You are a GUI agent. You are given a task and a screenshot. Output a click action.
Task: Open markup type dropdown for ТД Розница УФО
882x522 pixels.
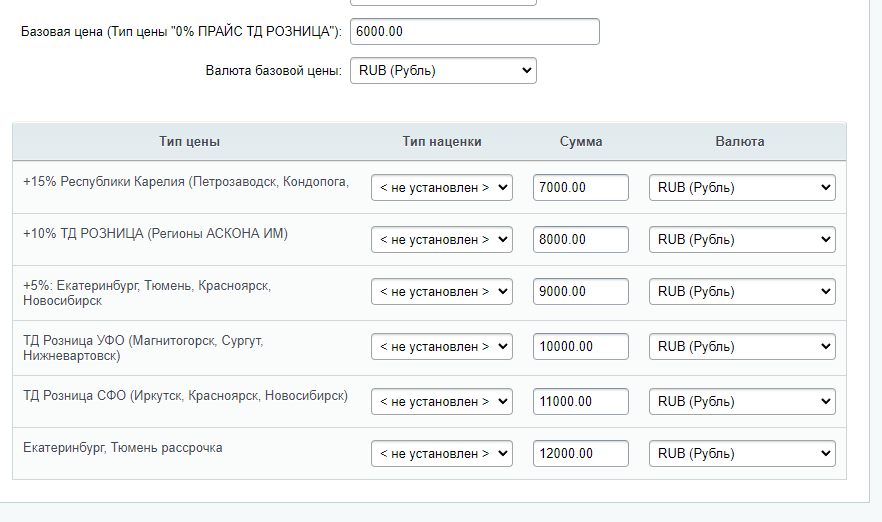click(x=441, y=347)
